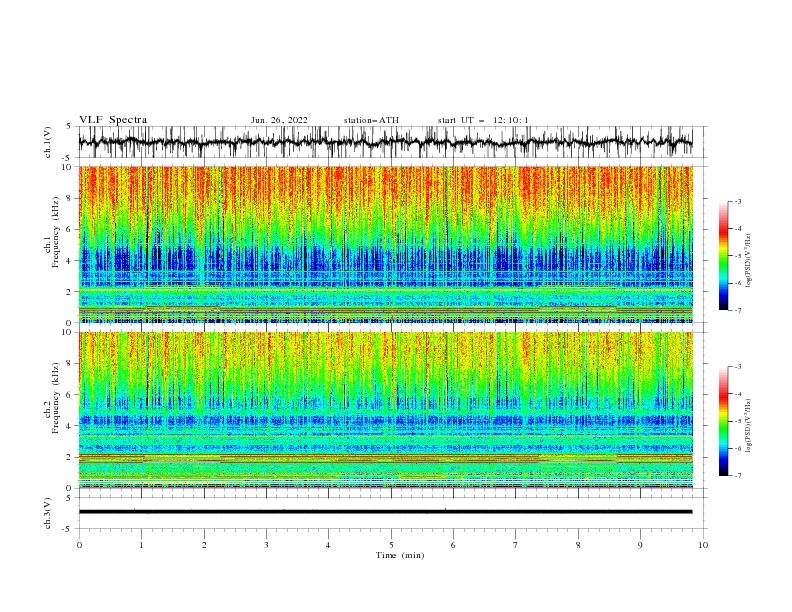
Task: Click the ch.3 flat black waveform trace
Action: [385, 512]
